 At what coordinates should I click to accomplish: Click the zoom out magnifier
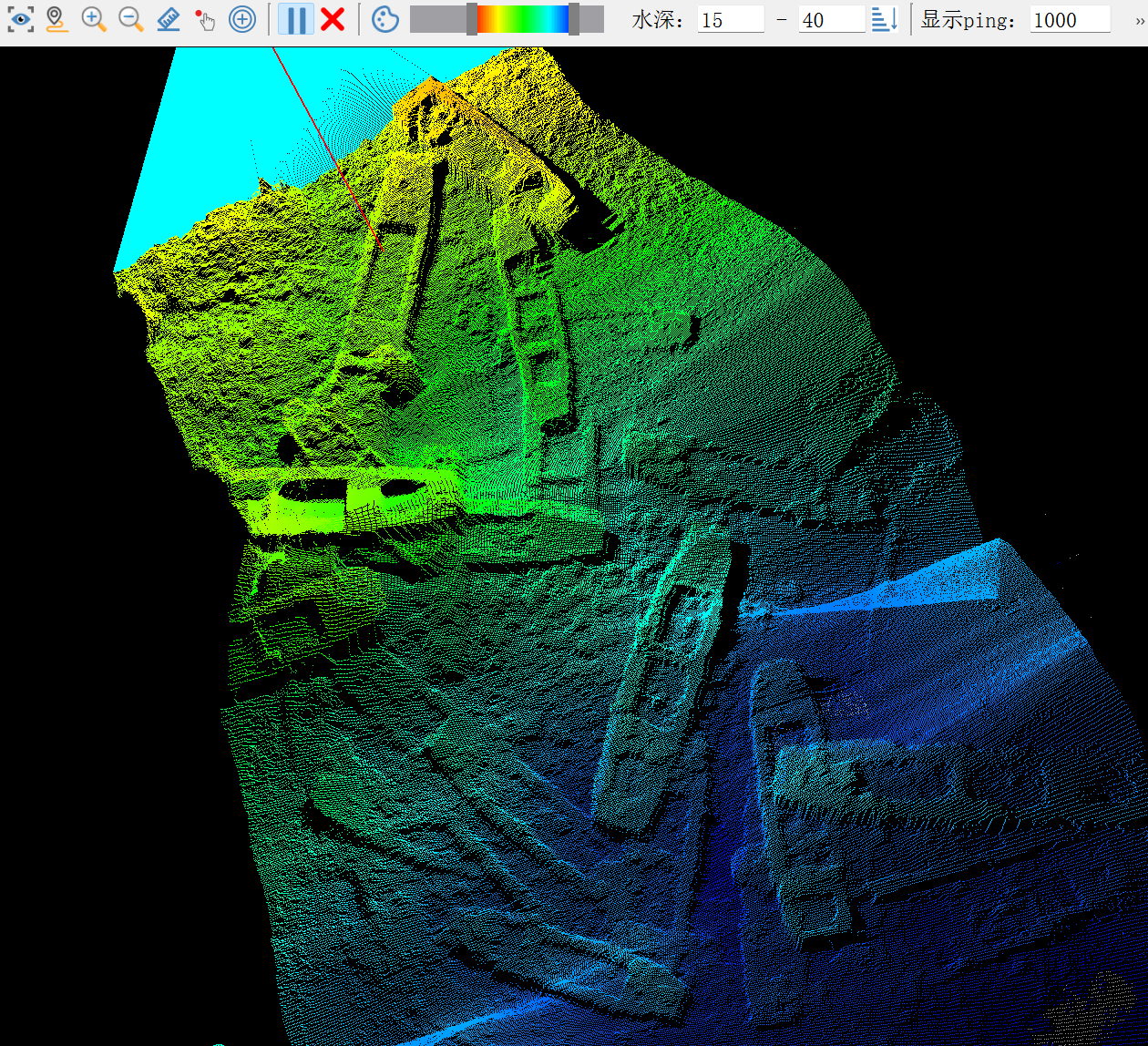(x=131, y=19)
